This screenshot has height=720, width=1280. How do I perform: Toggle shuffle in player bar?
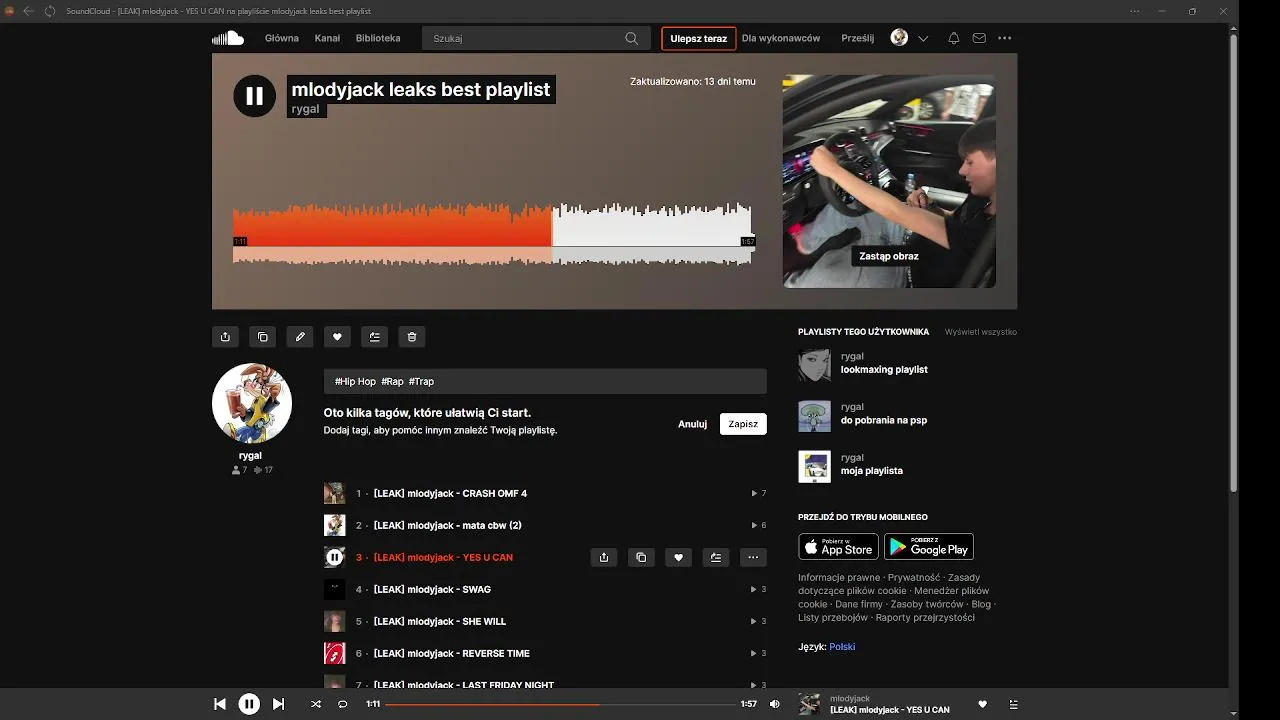click(316, 704)
